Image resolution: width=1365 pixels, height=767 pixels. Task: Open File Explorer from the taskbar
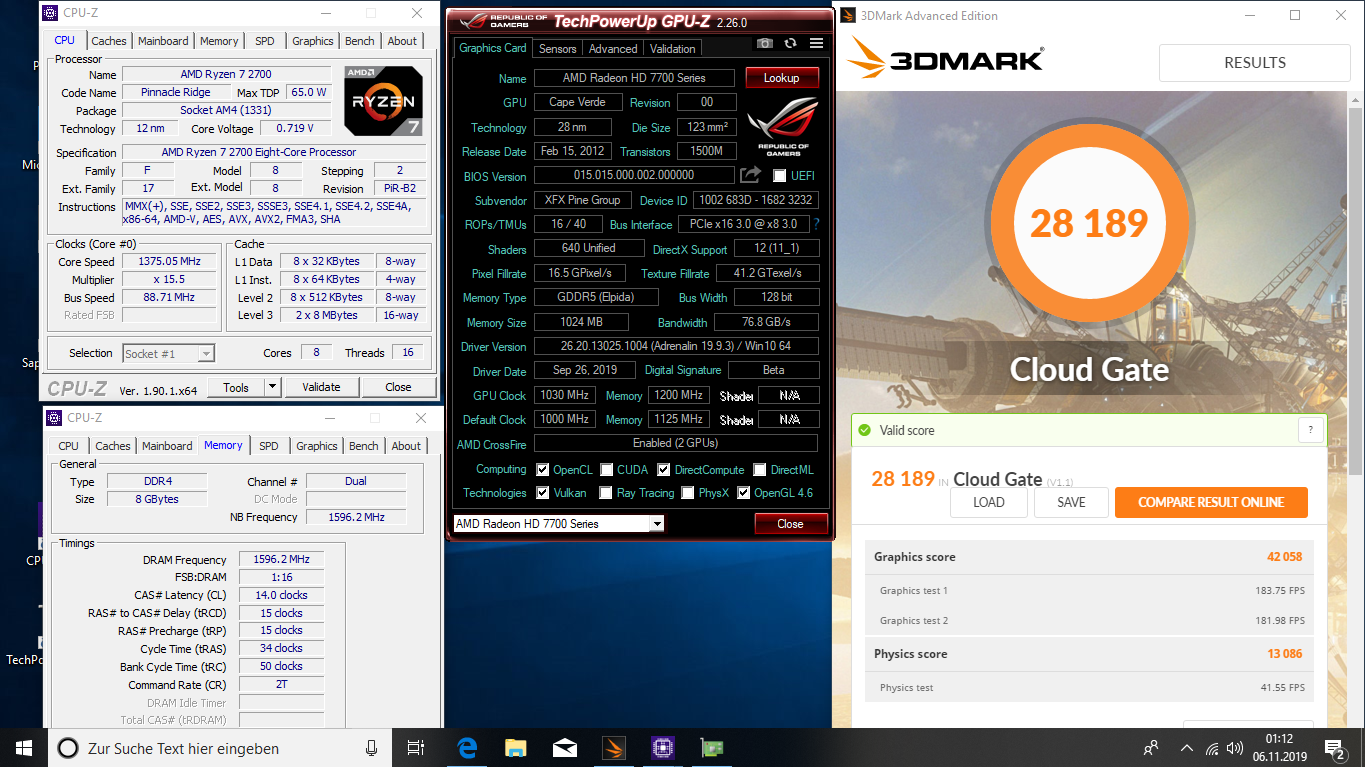516,748
